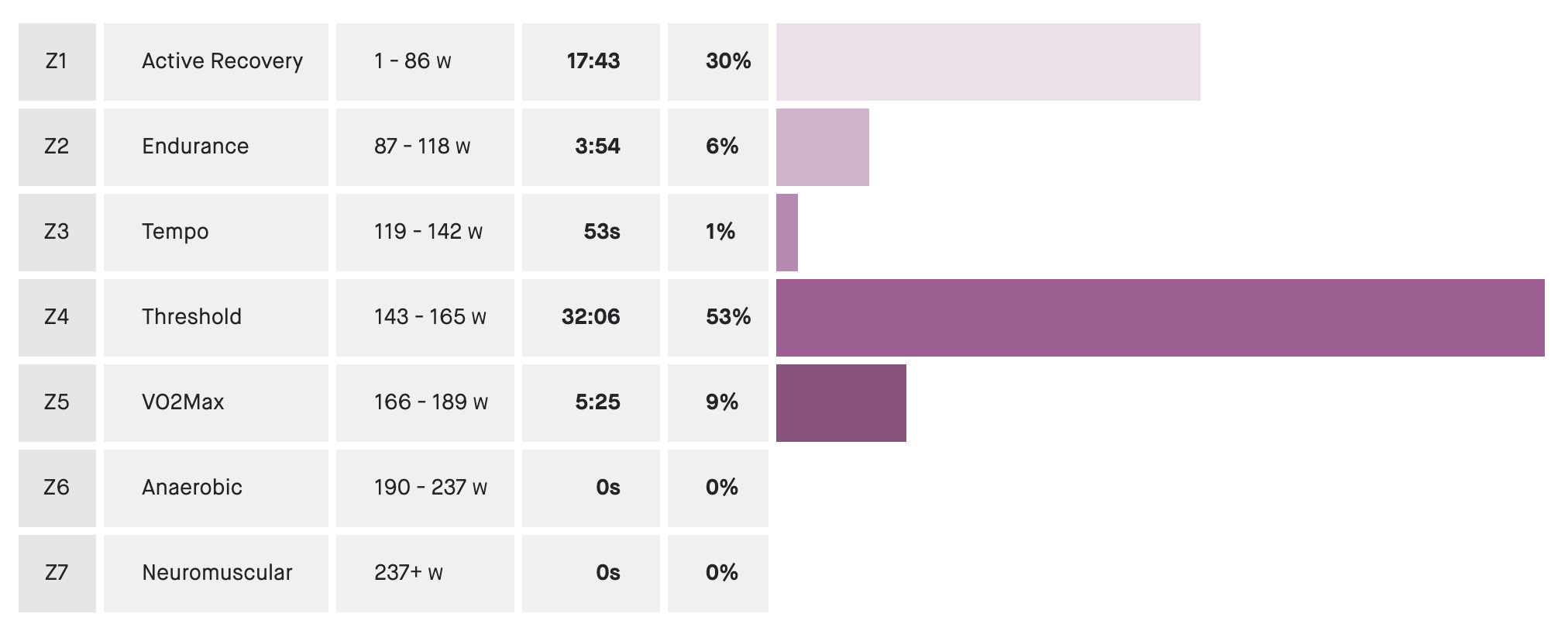Click the 53% Threshold percentage cell
The width and height of the screenshot is (1568, 631).
727,317
